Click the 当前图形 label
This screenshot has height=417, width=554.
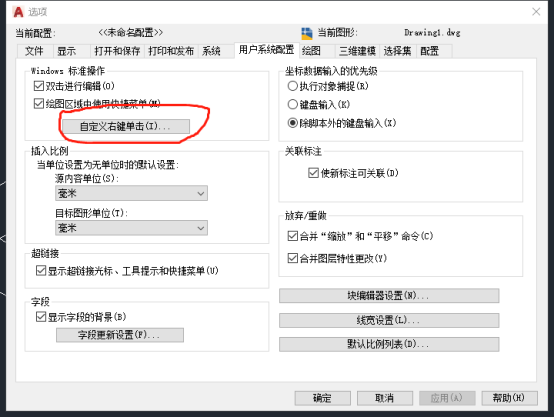point(337,33)
